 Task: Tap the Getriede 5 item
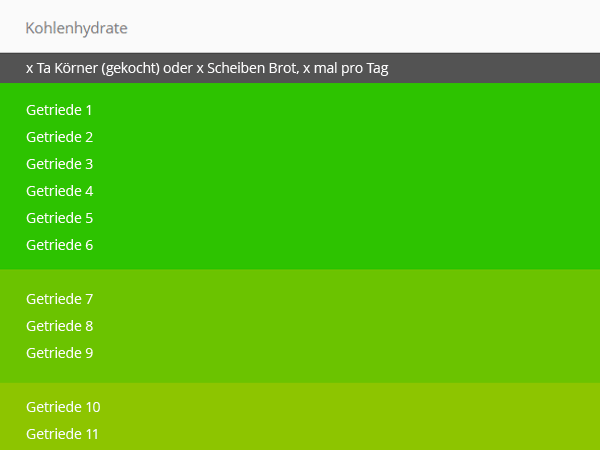tap(59, 218)
